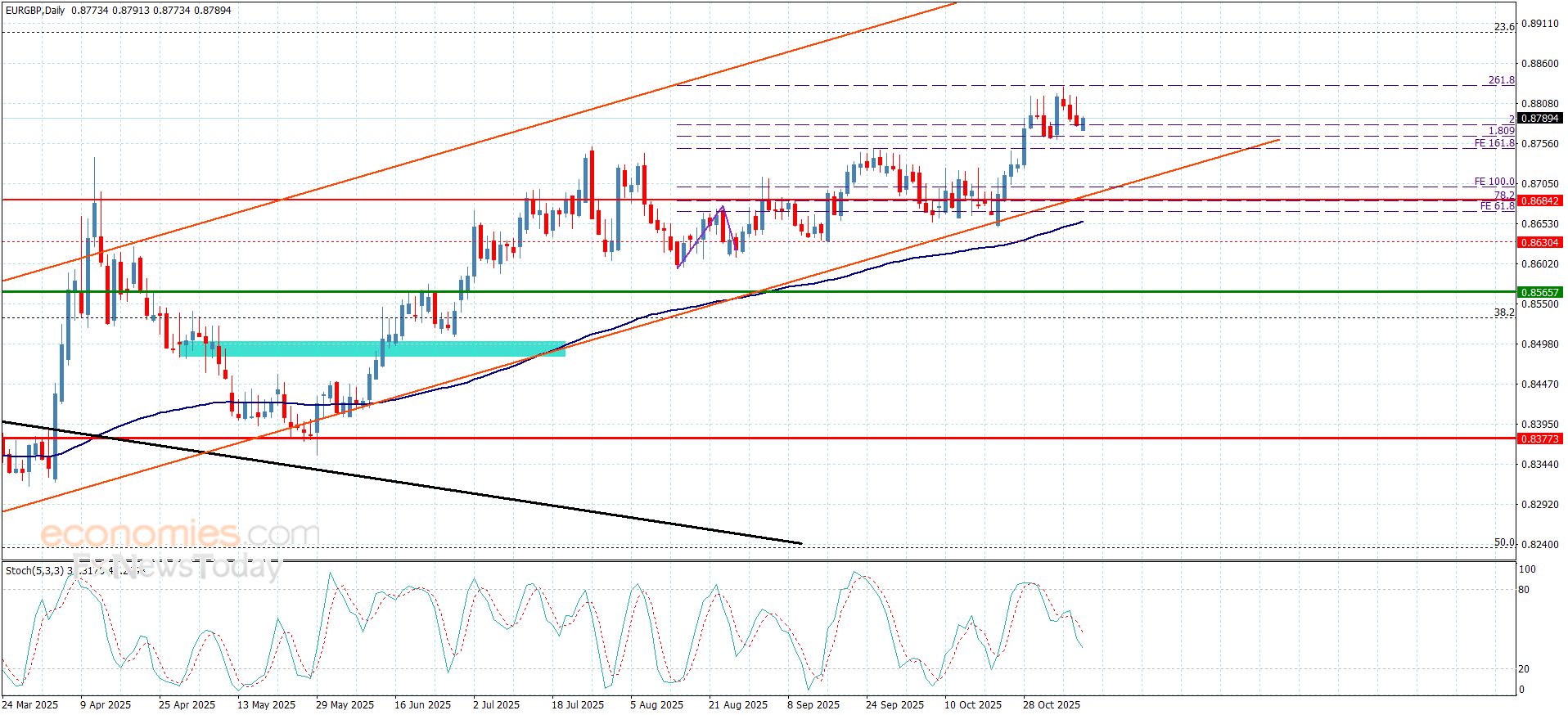This screenshot has height=715, width=1568.
Task: Click the economies.com watermark
Action: click(x=180, y=534)
